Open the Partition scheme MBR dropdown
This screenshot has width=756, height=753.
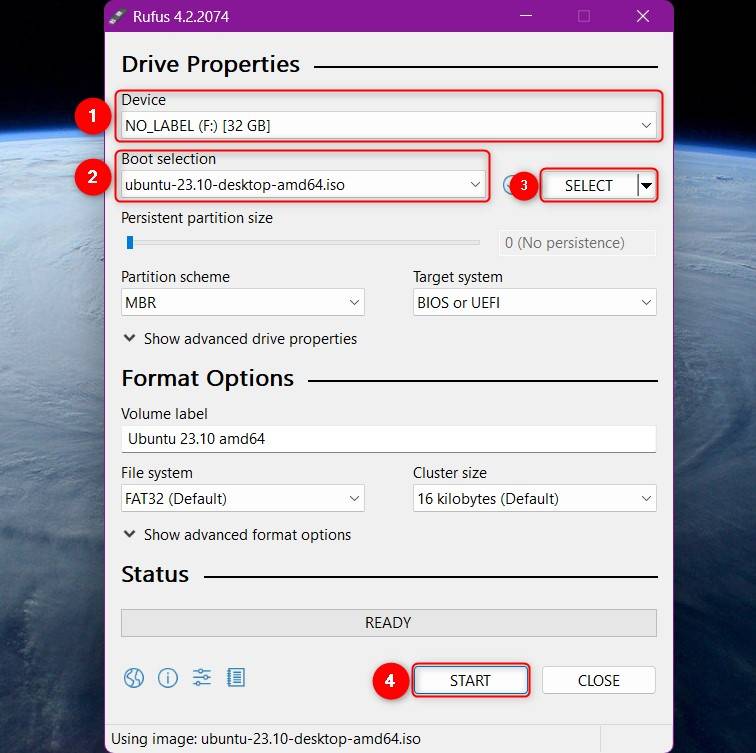pos(242,302)
